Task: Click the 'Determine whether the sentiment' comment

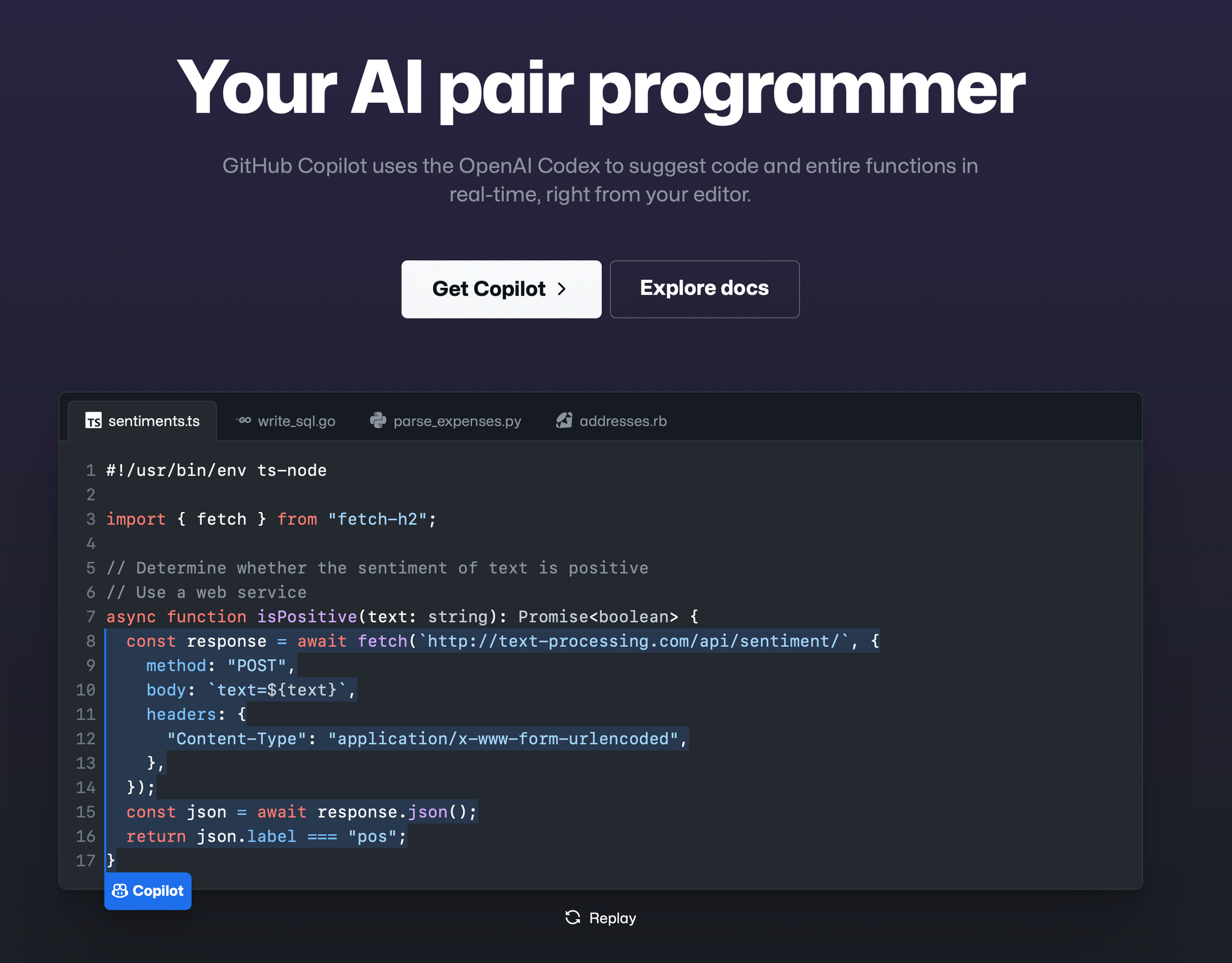Action: tap(377, 568)
